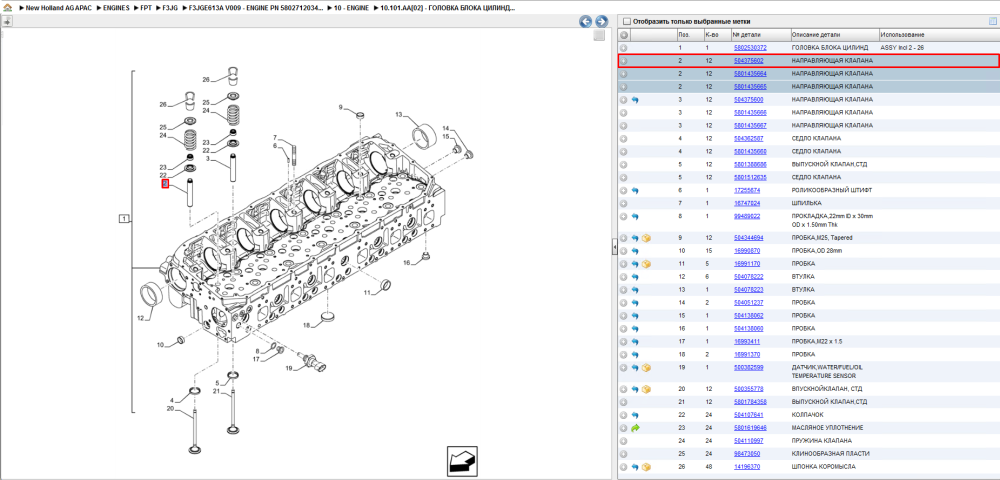This screenshot has height=480, width=1000.
Task: Select callout 12 on the diagram
Action: pos(140,317)
